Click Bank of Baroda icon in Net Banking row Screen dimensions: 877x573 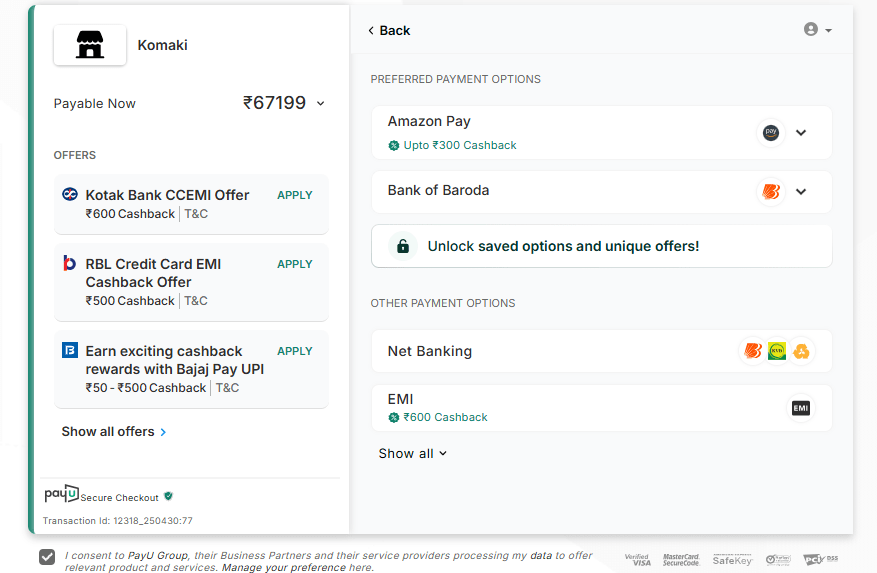pyautogui.click(x=753, y=351)
